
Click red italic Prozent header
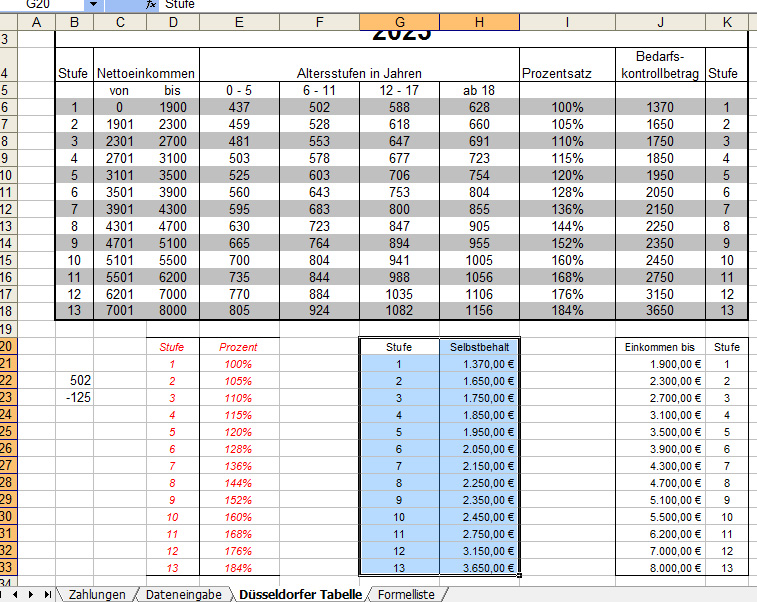pyautogui.click(x=239, y=347)
